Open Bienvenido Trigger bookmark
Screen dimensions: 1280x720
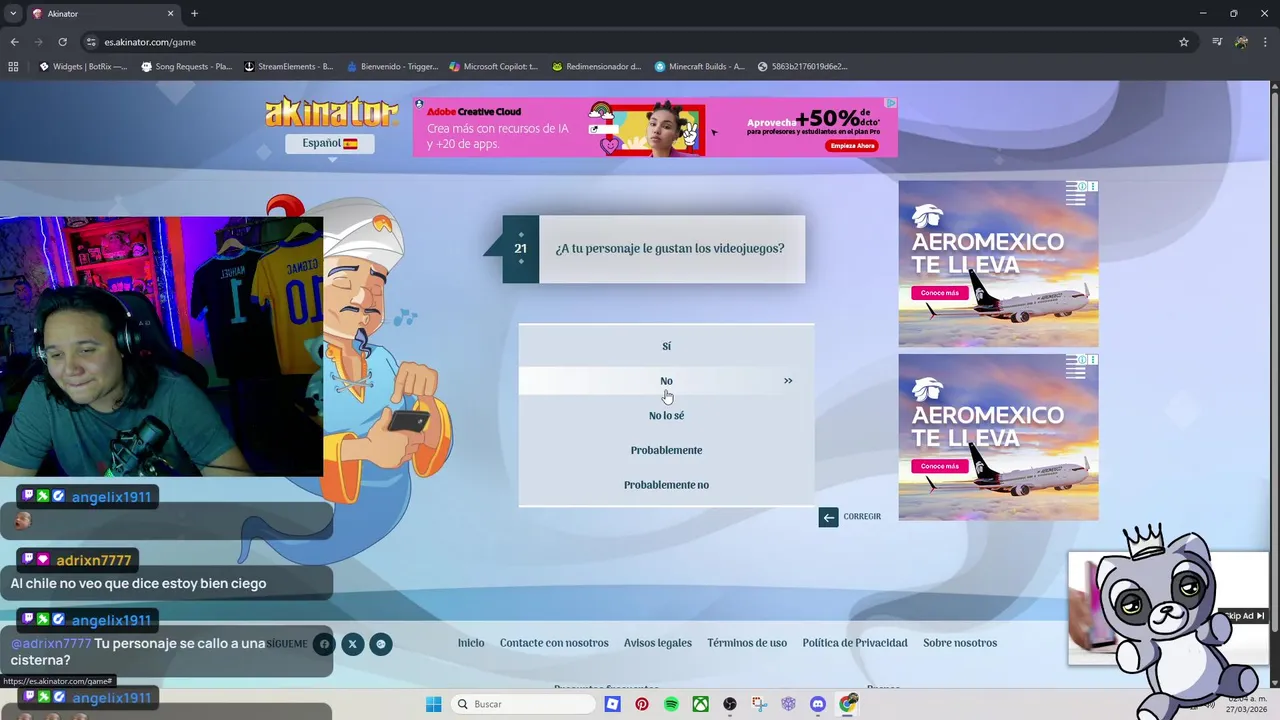(x=392, y=67)
